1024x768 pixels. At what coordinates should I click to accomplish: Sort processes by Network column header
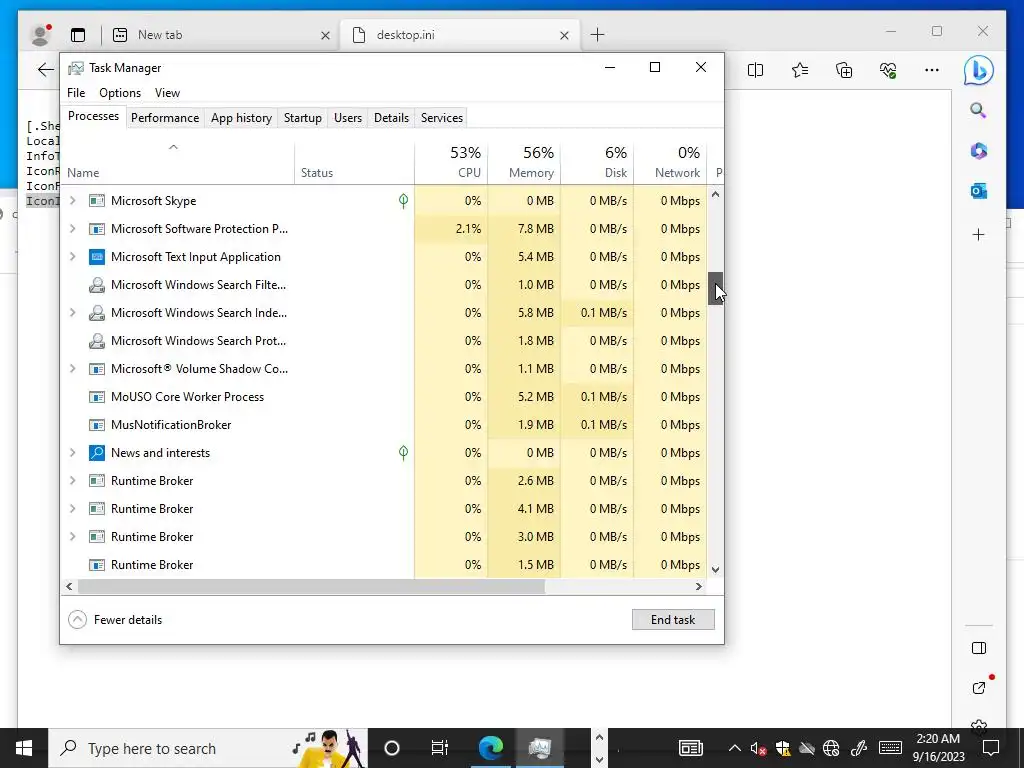[670, 162]
